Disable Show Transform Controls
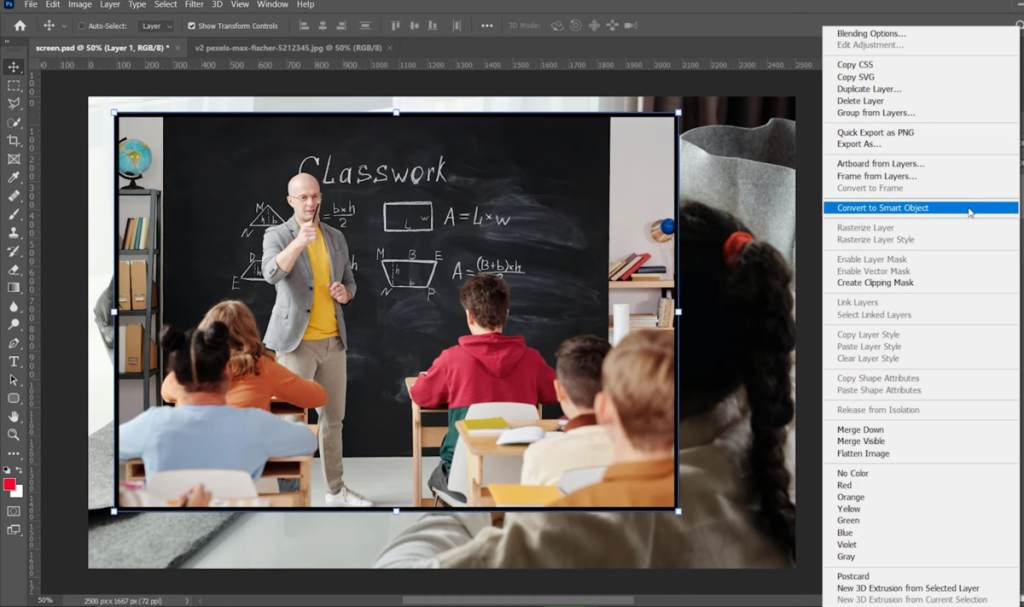The image size is (1024, 607). tap(190, 25)
